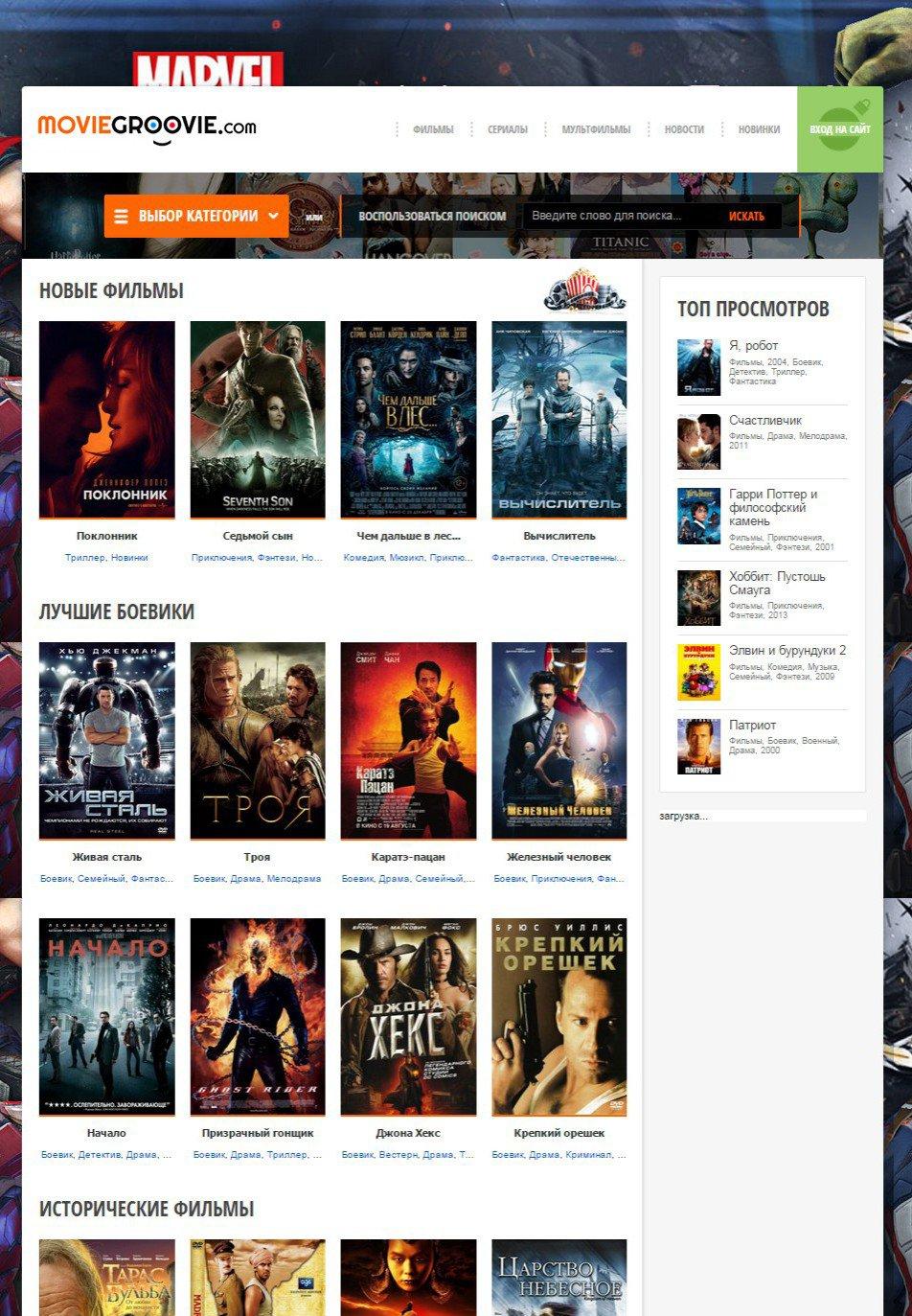Open the Seventh Son movie poster

coord(258,420)
